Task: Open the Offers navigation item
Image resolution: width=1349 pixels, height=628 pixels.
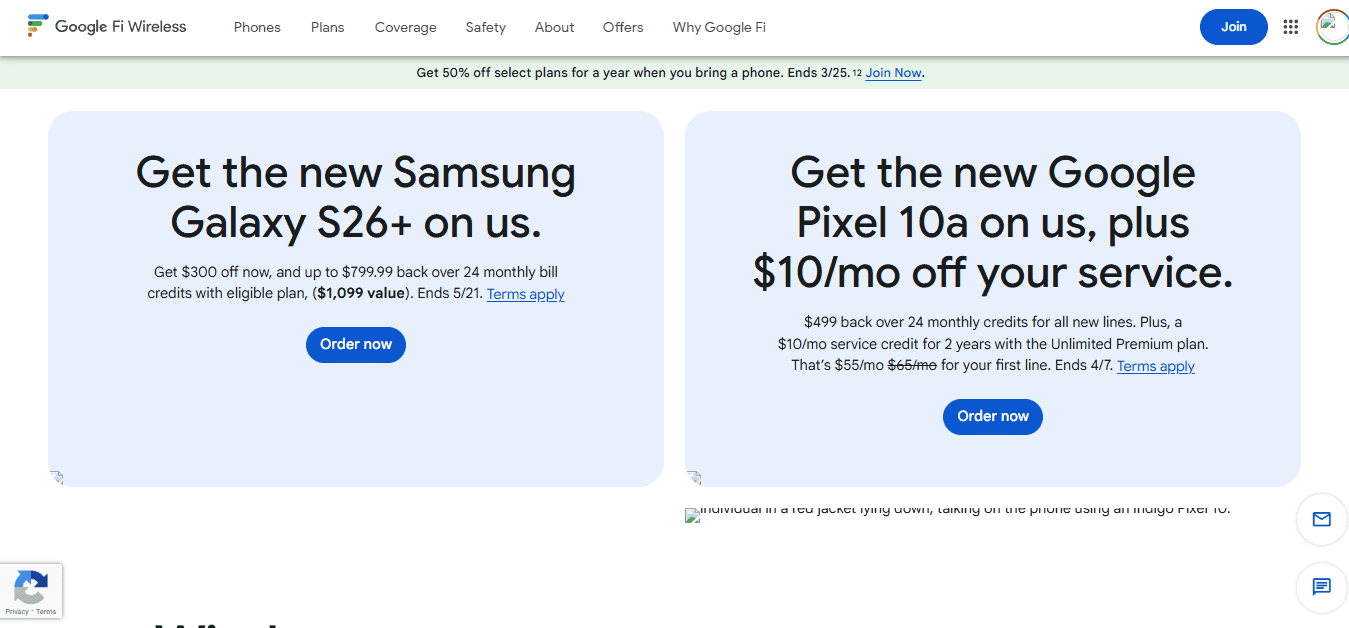Action: click(622, 27)
